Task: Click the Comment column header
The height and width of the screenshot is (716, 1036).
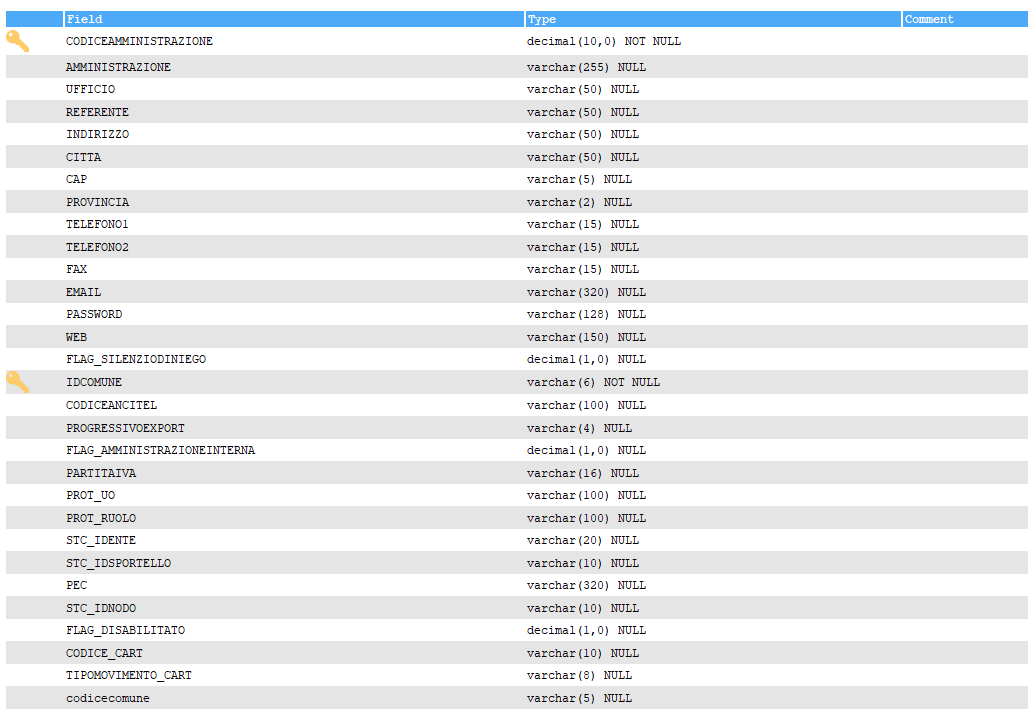Action: (x=929, y=19)
